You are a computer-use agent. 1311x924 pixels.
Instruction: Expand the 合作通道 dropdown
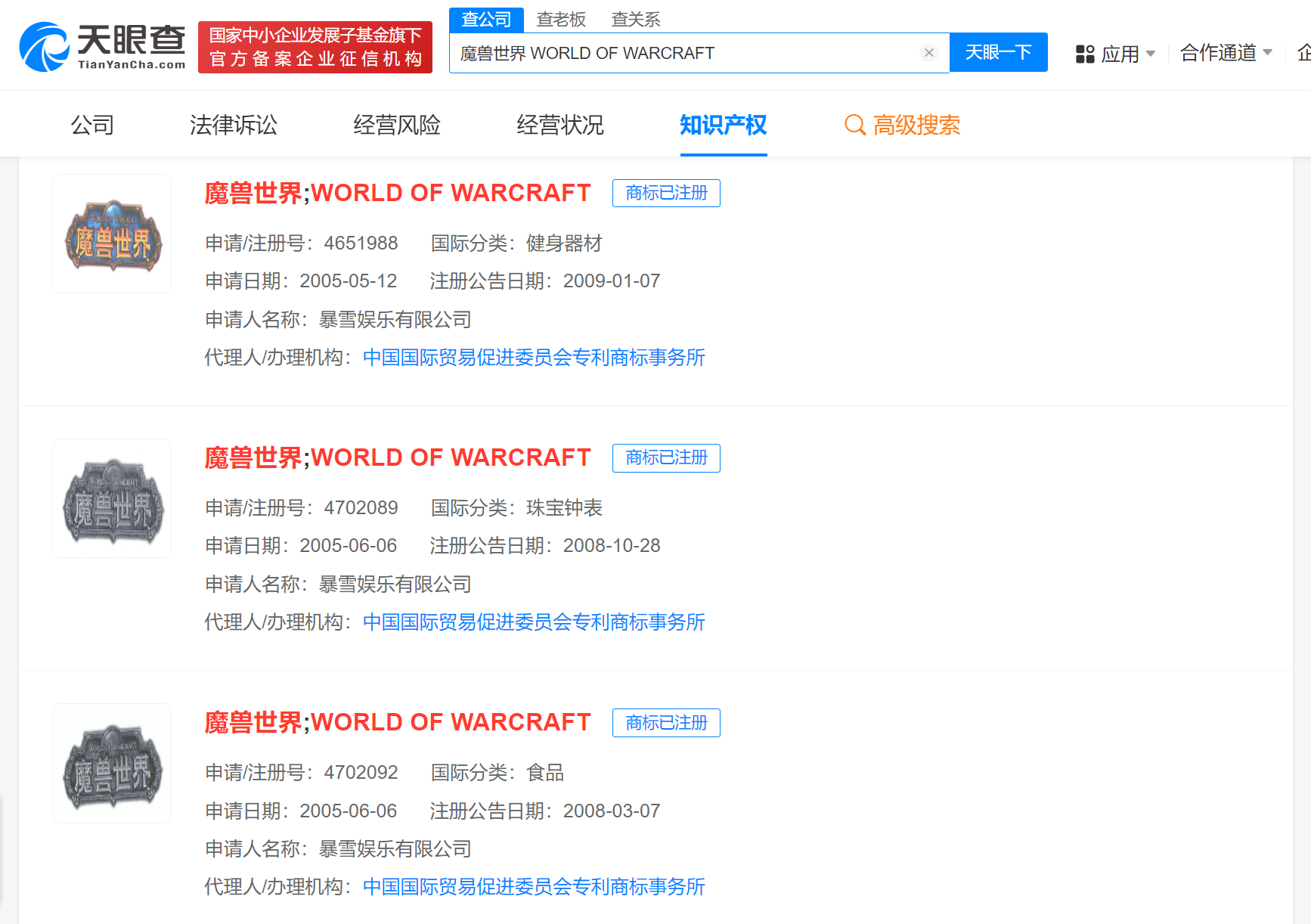[x=1226, y=53]
